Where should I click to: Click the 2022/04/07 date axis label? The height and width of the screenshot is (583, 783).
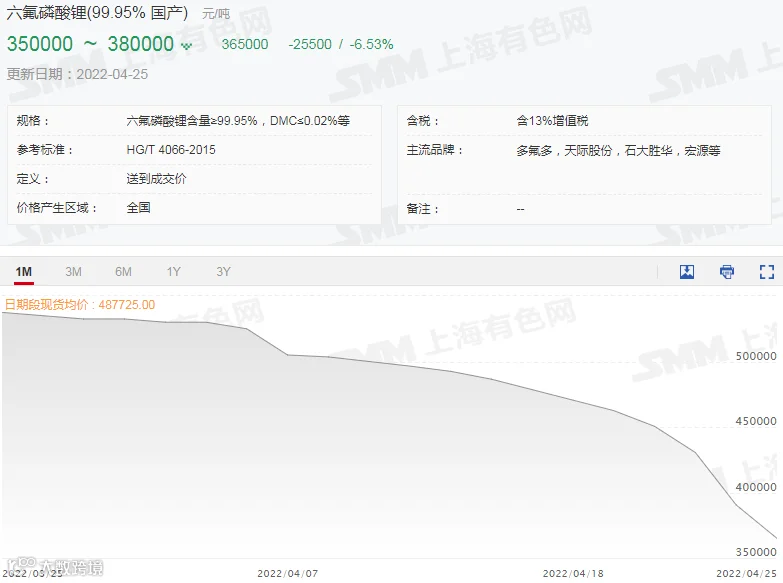pyautogui.click(x=288, y=574)
